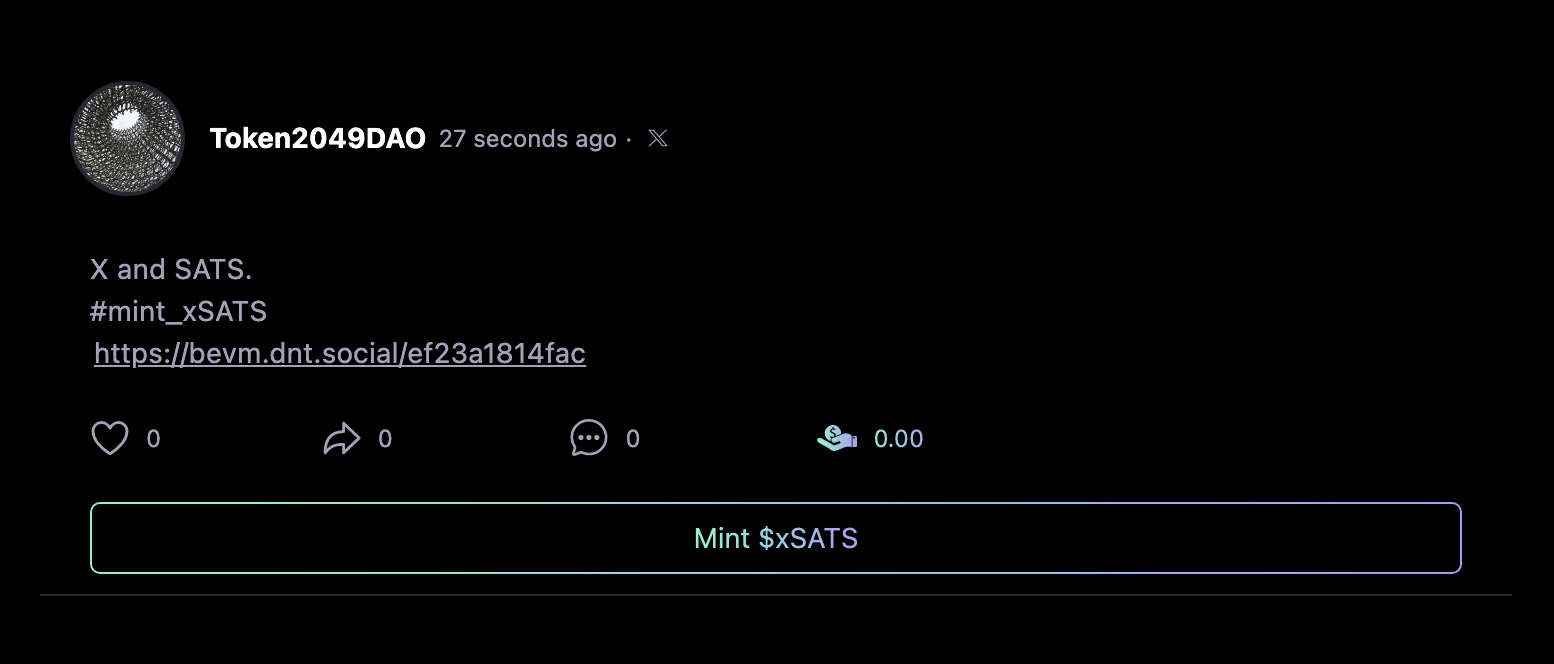Click the Token2049DAO username

click(318, 138)
